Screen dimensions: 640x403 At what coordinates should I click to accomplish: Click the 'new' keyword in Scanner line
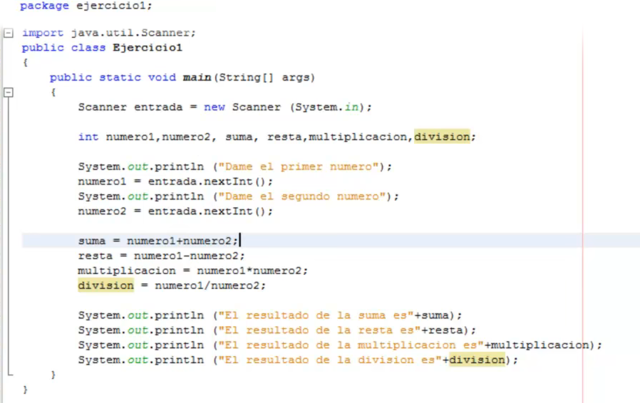pos(215,107)
